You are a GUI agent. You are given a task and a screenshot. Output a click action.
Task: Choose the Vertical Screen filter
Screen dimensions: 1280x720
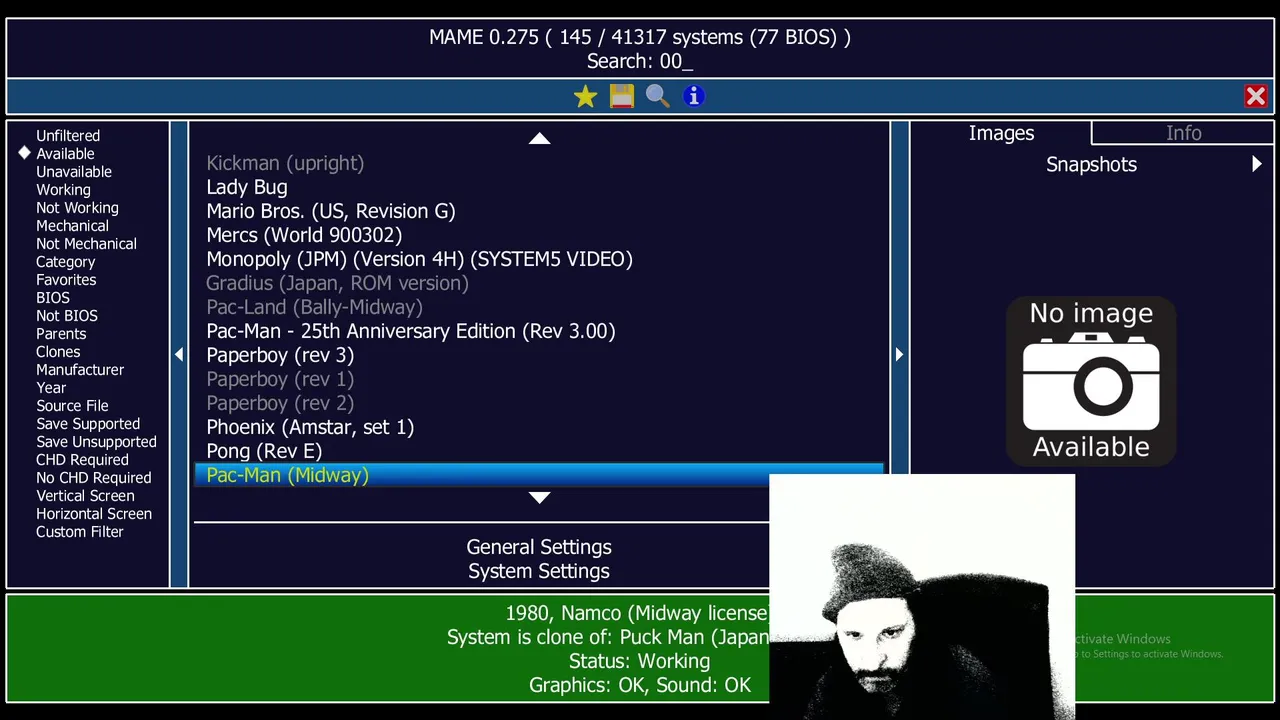point(85,496)
